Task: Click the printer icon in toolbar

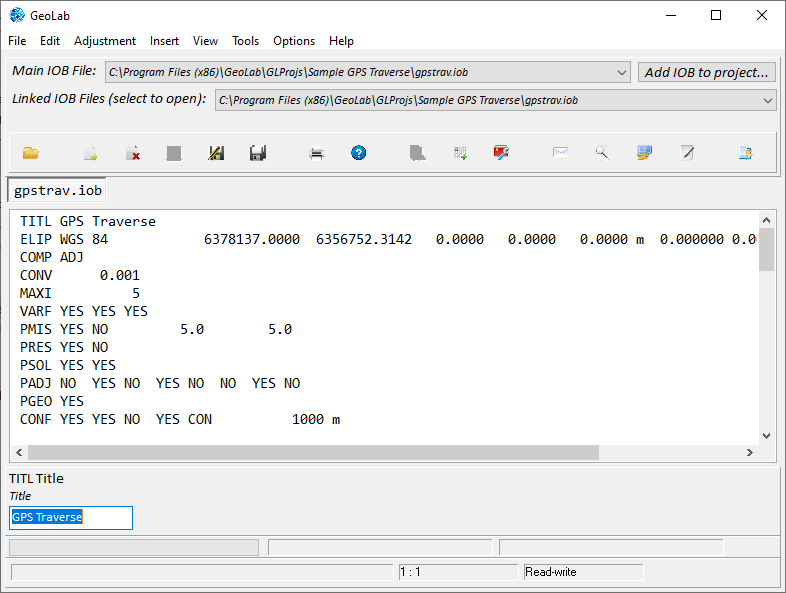Action: coord(316,153)
